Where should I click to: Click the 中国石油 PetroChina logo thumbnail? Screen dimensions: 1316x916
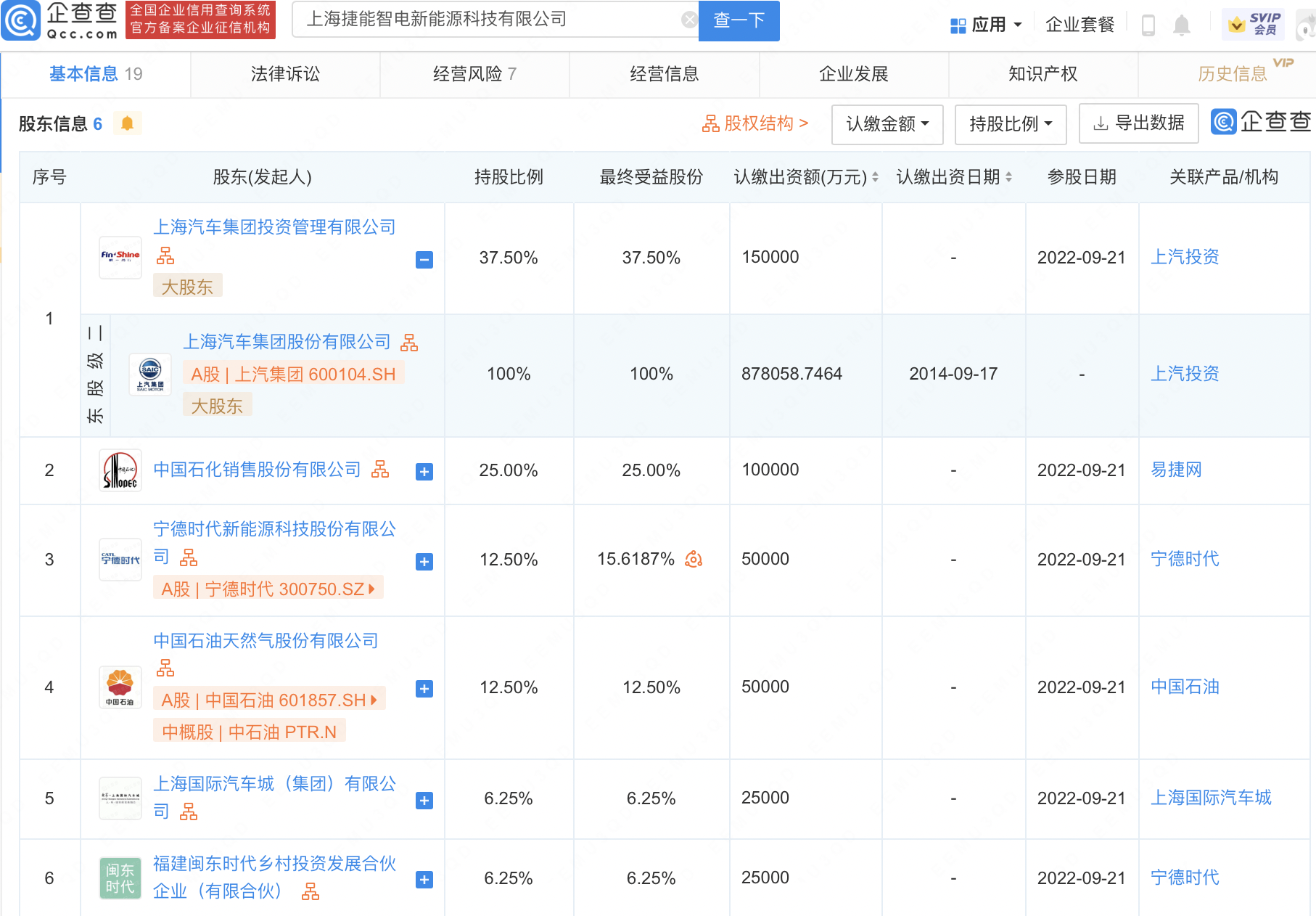click(x=120, y=687)
